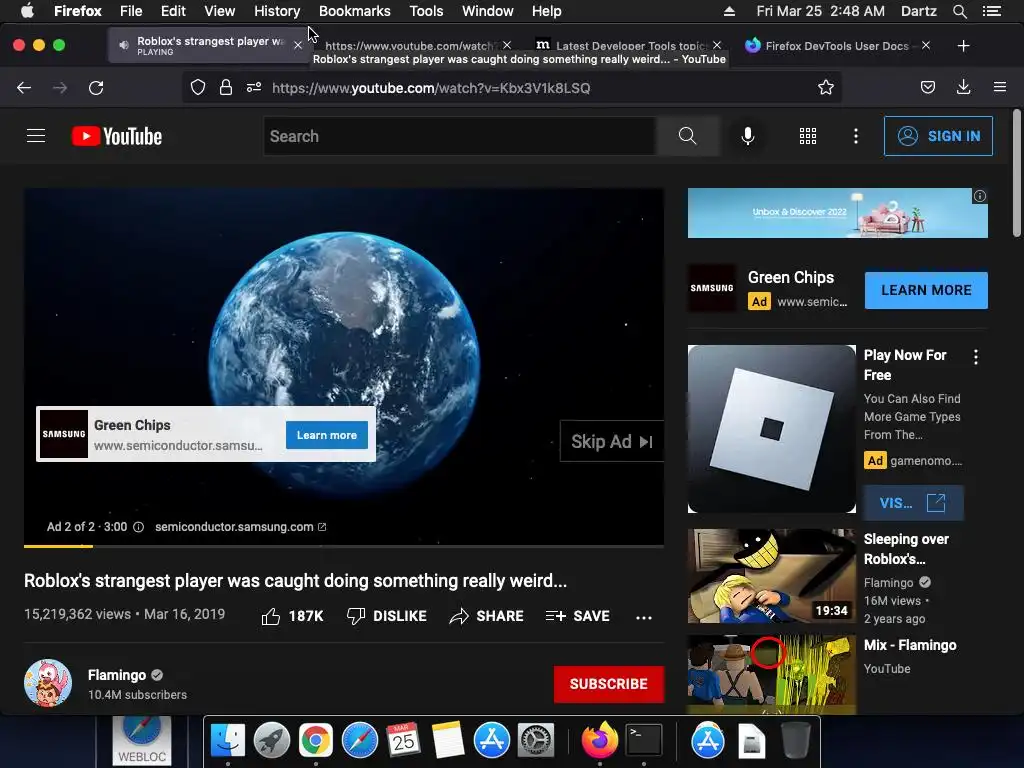
Task: Click SHARE under the video
Action: tap(487, 616)
